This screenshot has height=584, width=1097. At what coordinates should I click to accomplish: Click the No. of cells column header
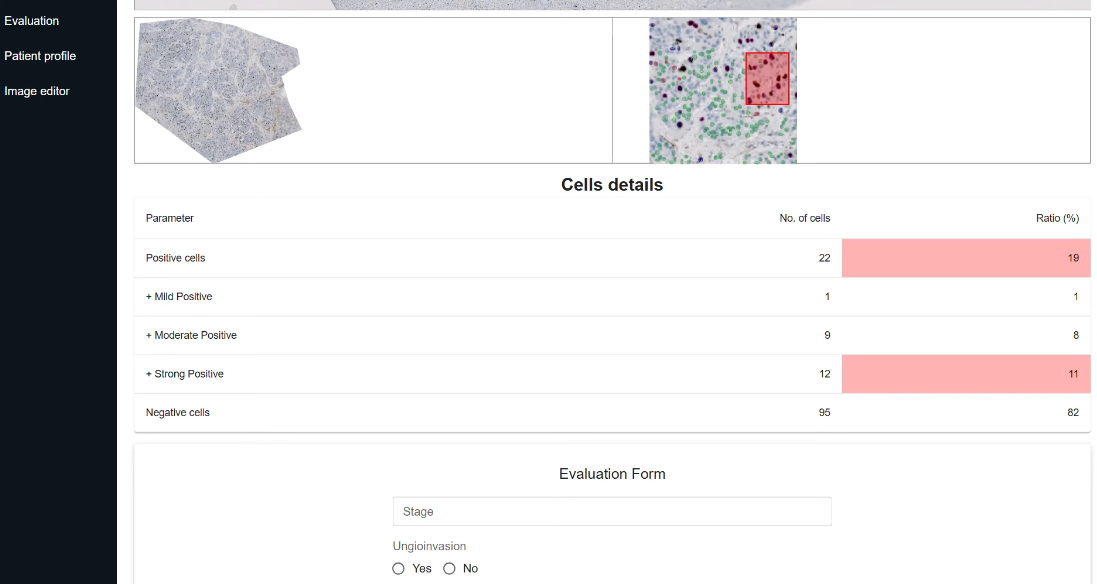point(805,218)
